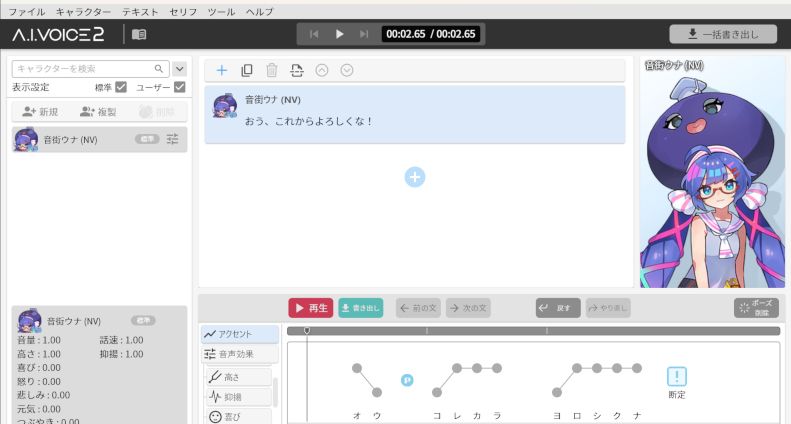
Task: Uncheck the 標準 checkbox
Action: 121,87
